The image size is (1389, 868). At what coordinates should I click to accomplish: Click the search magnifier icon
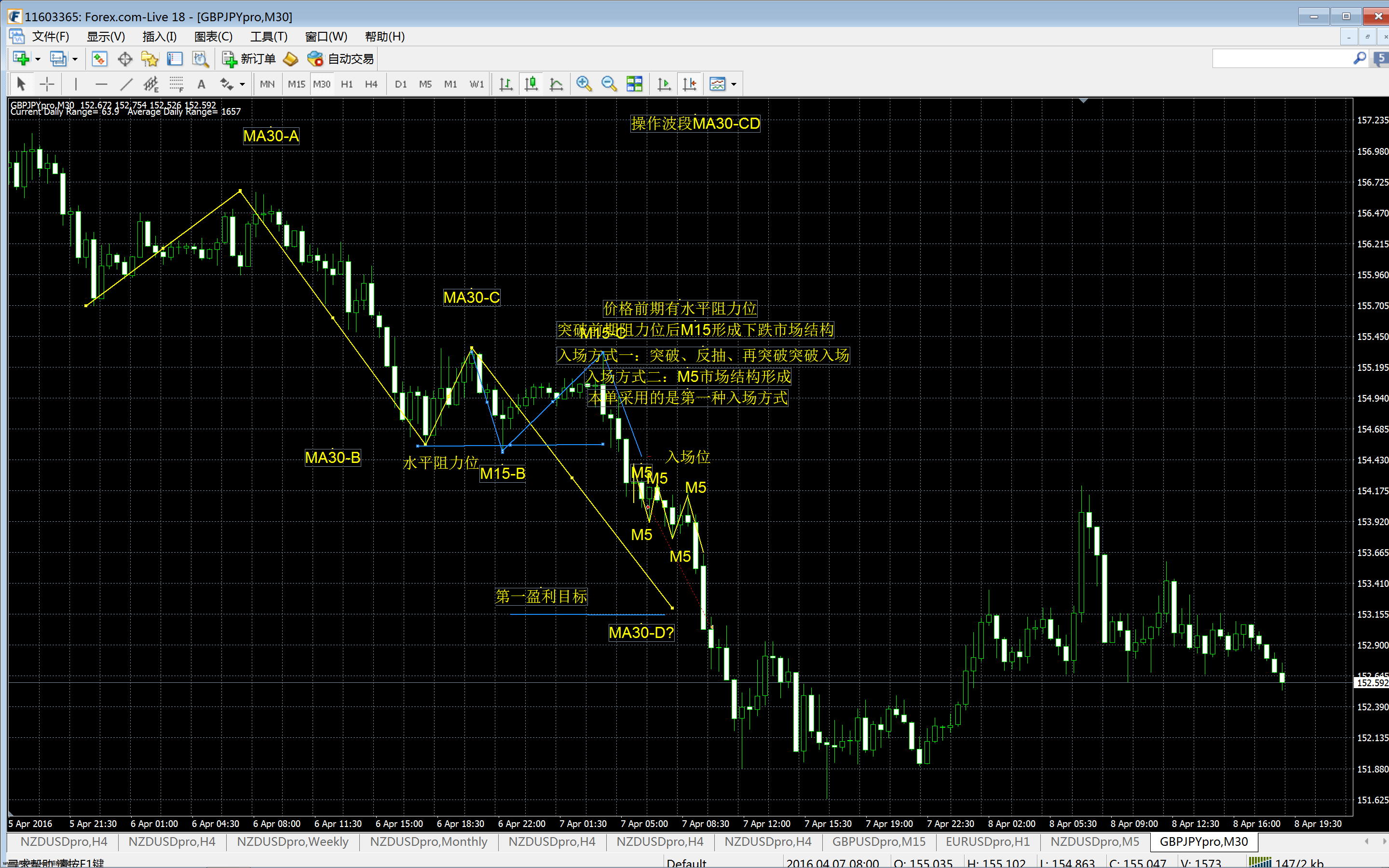(x=1360, y=58)
